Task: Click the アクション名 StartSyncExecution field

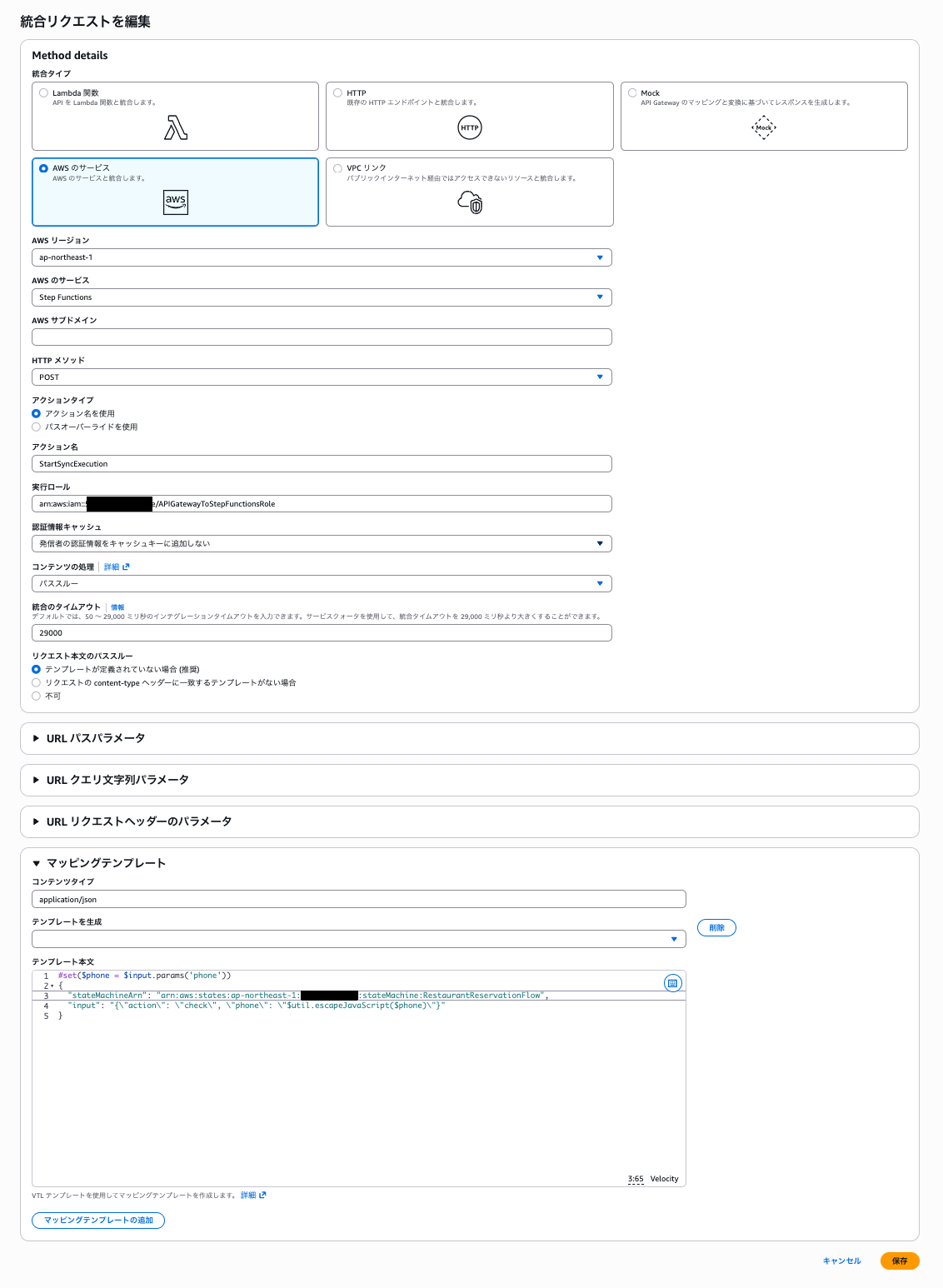Action: coord(322,463)
